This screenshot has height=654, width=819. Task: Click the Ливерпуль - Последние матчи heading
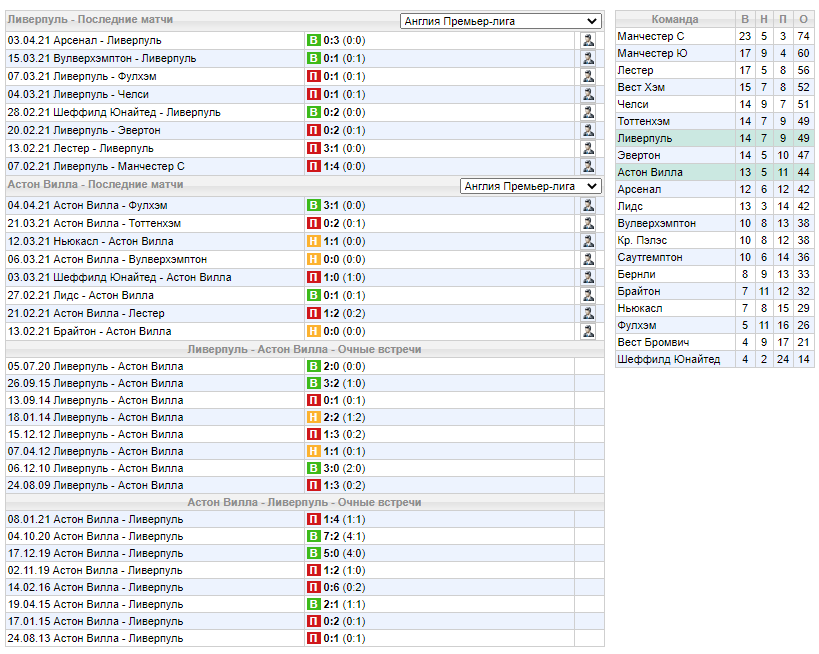[90, 19]
